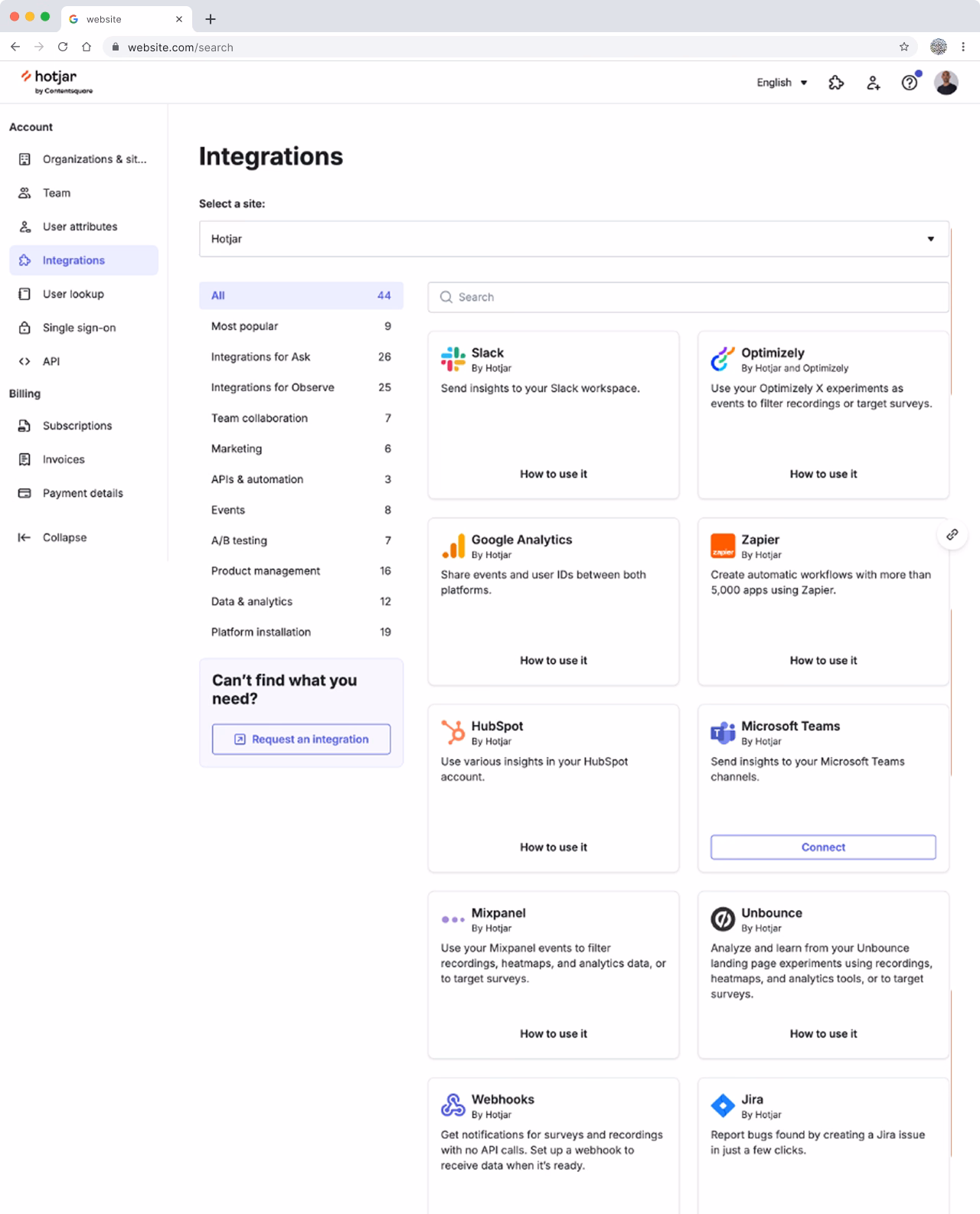Go back using the browser back arrow
Image resolution: width=980 pixels, height=1214 pixels.
pos(15,47)
